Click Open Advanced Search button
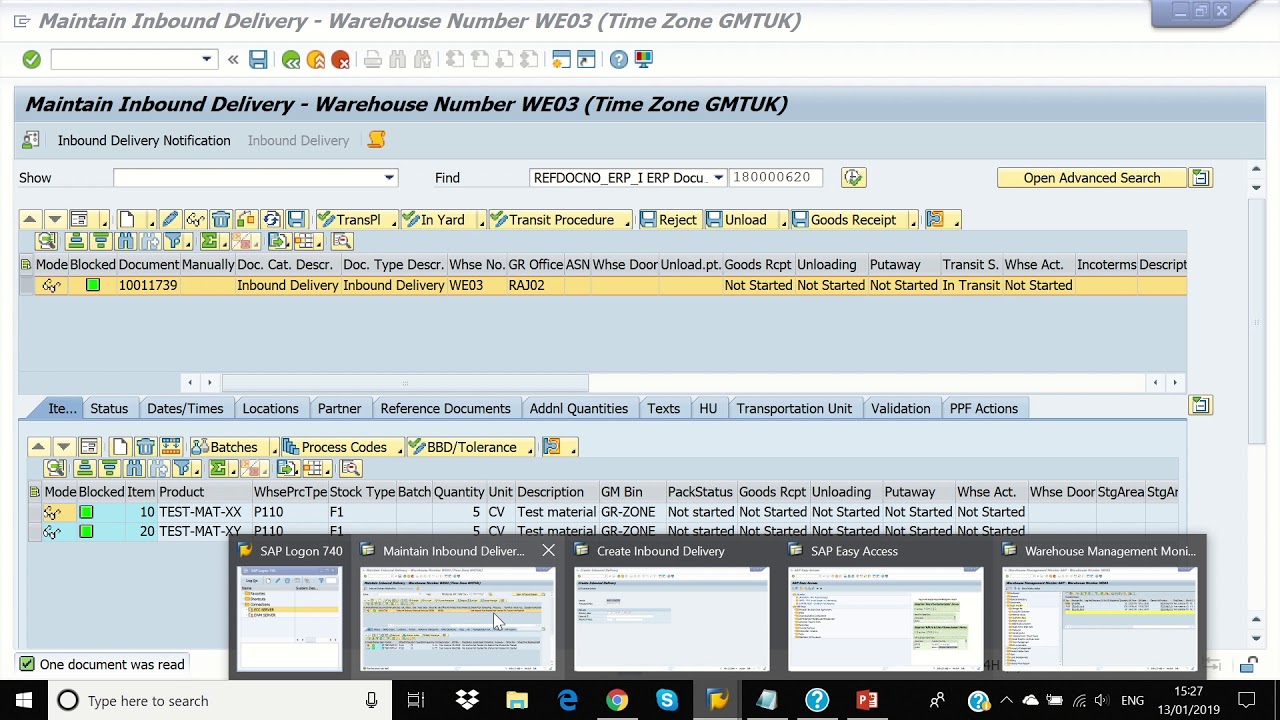 [1092, 178]
